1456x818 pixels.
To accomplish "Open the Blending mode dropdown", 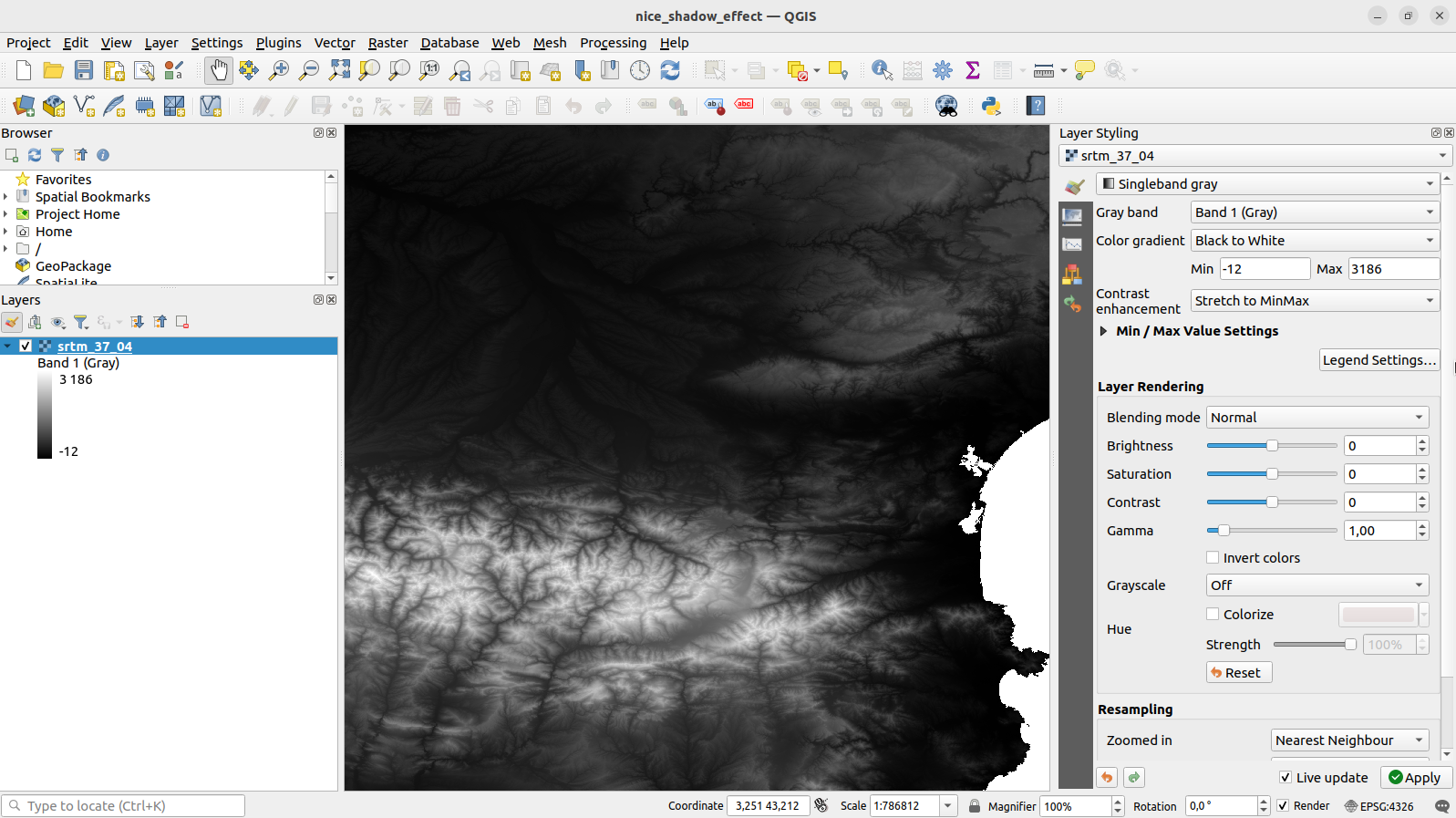I will pyautogui.click(x=1317, y=418).
